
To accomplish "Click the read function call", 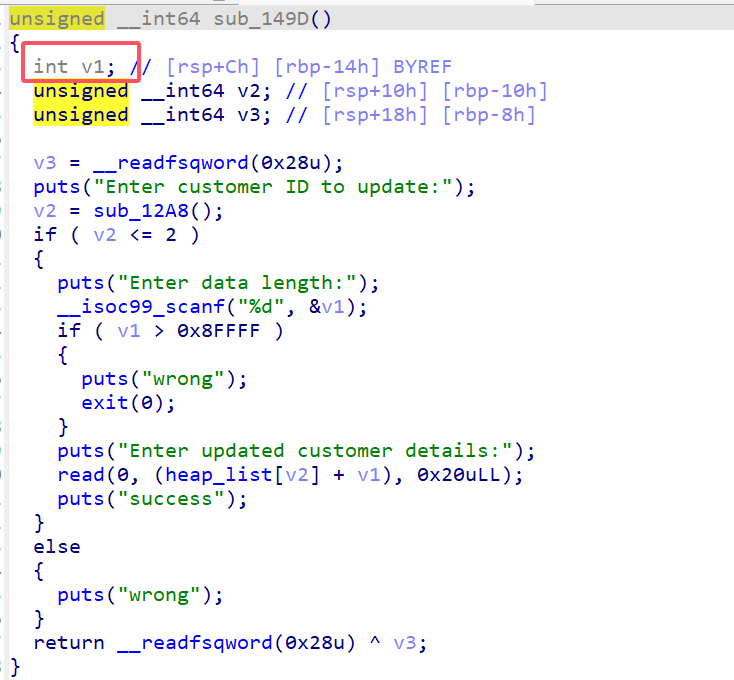I will pyautogui.click(x=81, y=475).
